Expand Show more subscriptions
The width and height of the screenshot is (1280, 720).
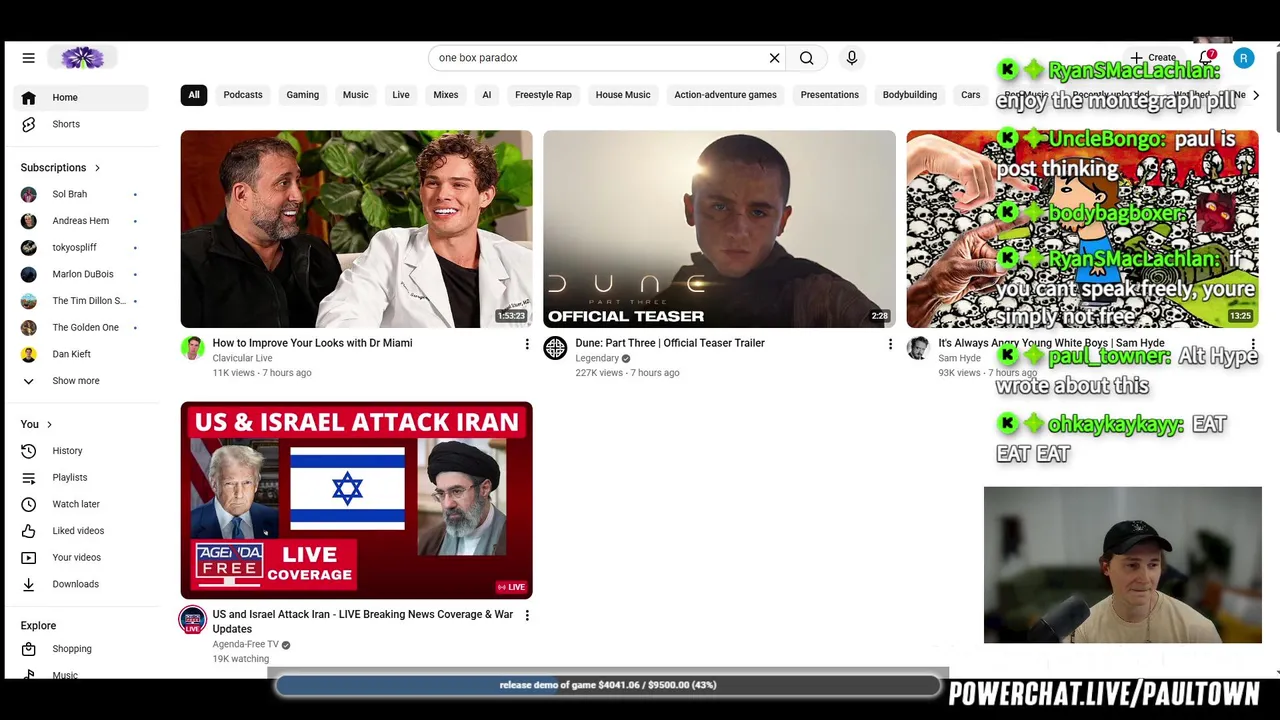click(83, 381)
